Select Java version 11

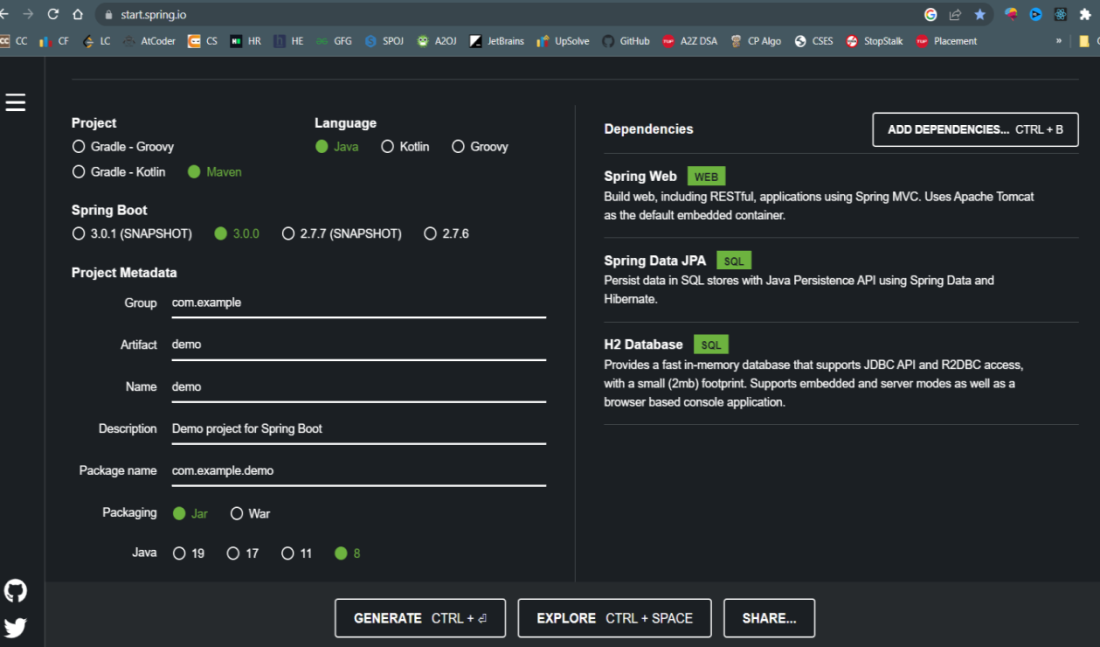point(297,554)
